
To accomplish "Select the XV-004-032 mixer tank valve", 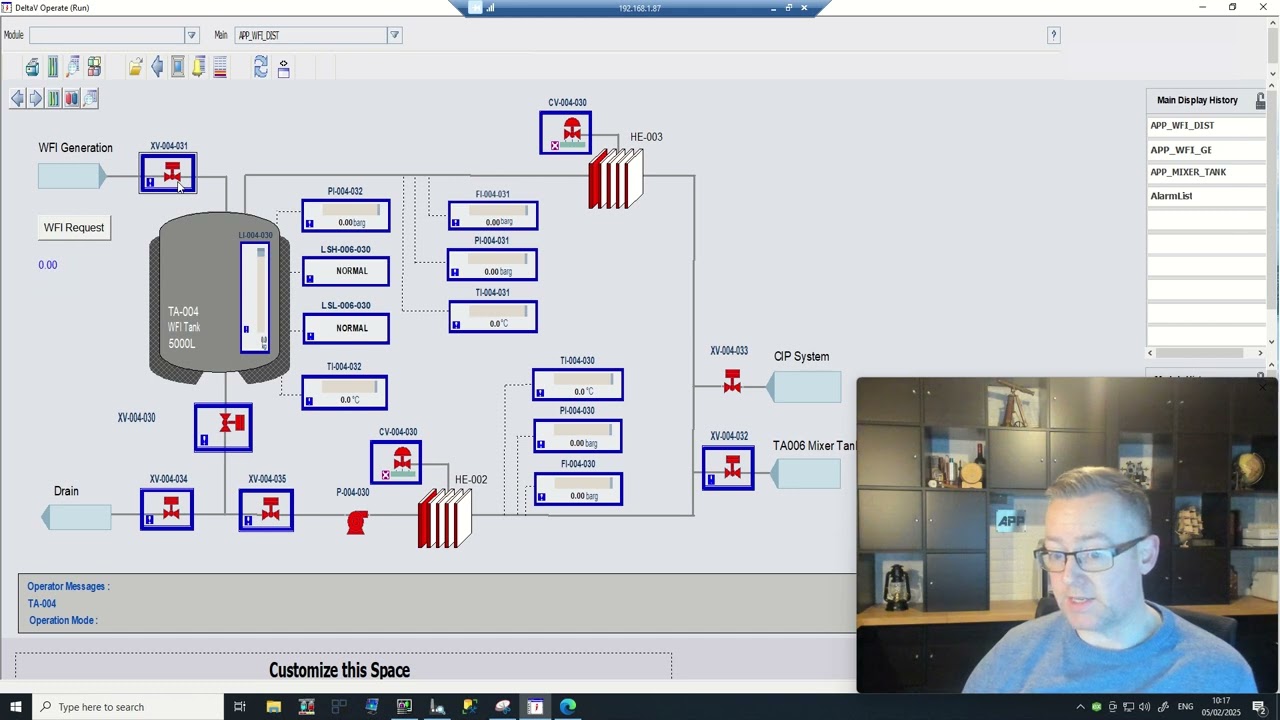I will pos(728,468).
